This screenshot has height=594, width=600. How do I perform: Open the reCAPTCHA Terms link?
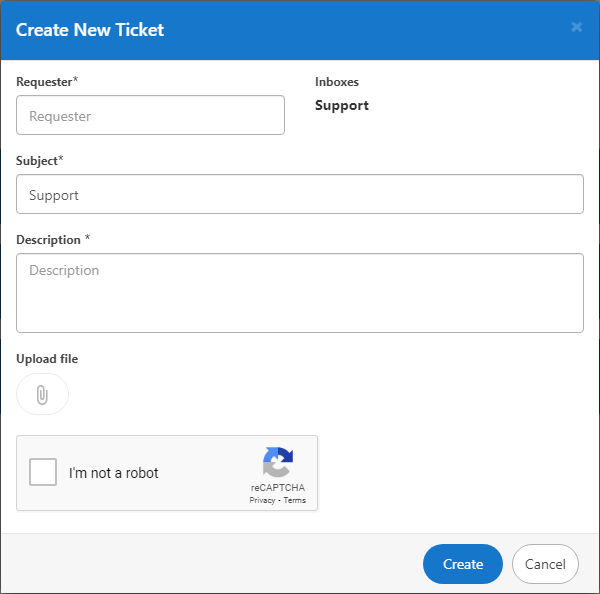pyautogui.click(x=295, y=500)
